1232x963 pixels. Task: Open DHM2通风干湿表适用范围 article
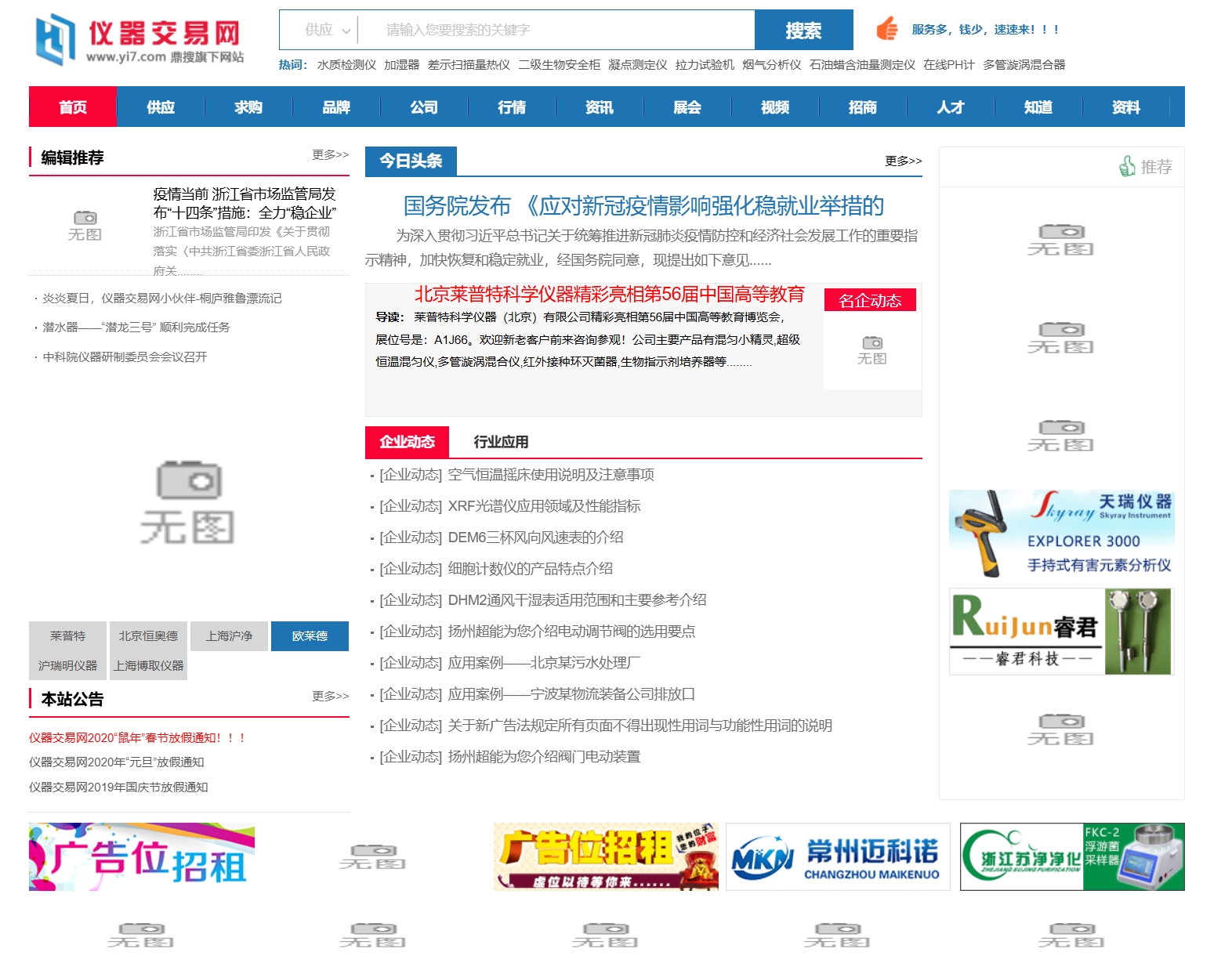pos(577,600)
